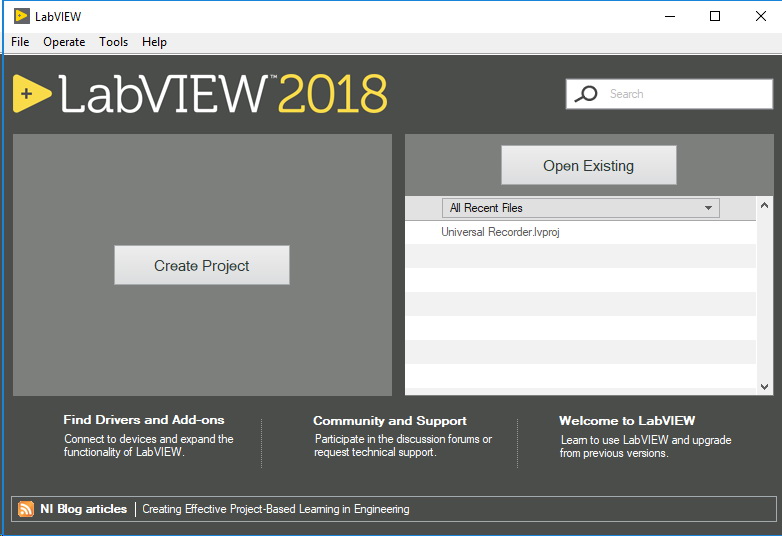Open the NI Blog articles feed
Screen dimensions: 782x536
click(x=83, y=509)
